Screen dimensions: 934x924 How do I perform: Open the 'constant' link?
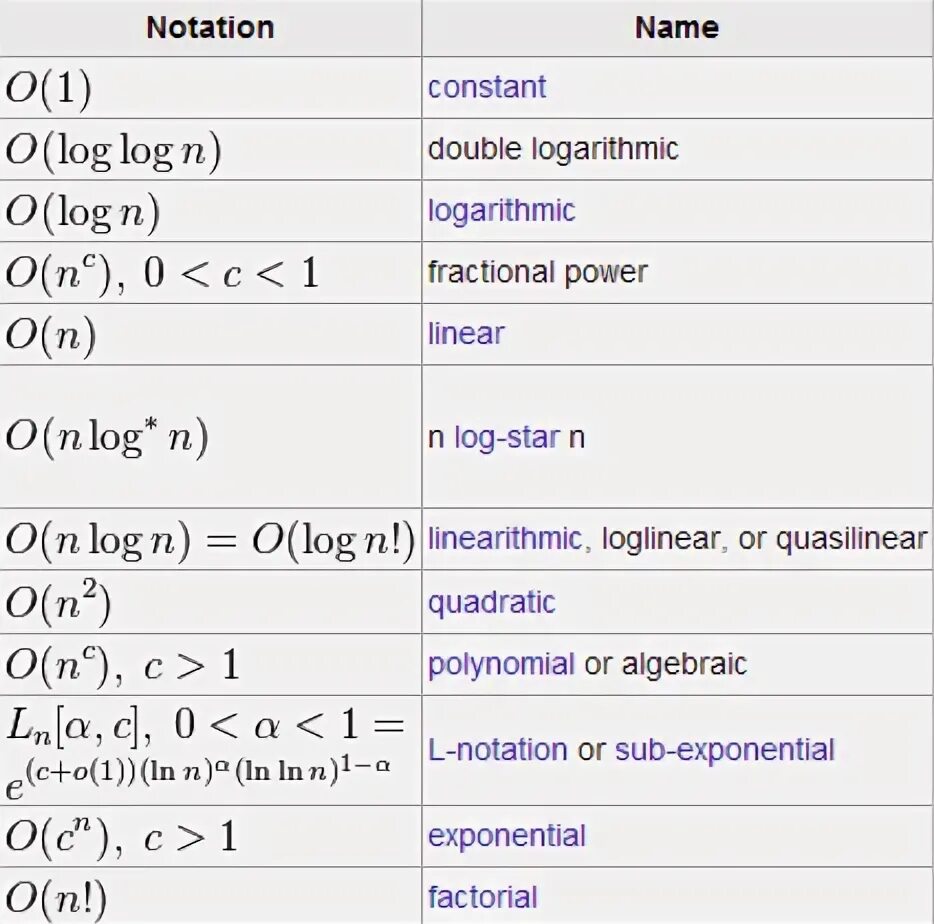coord(487,87)
